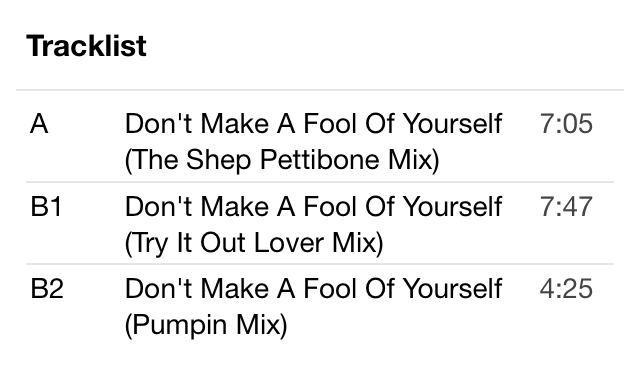Click the word Pumpin in track B2
The width and height of the screenshot is (640, 391).
[x=180, y=325]
